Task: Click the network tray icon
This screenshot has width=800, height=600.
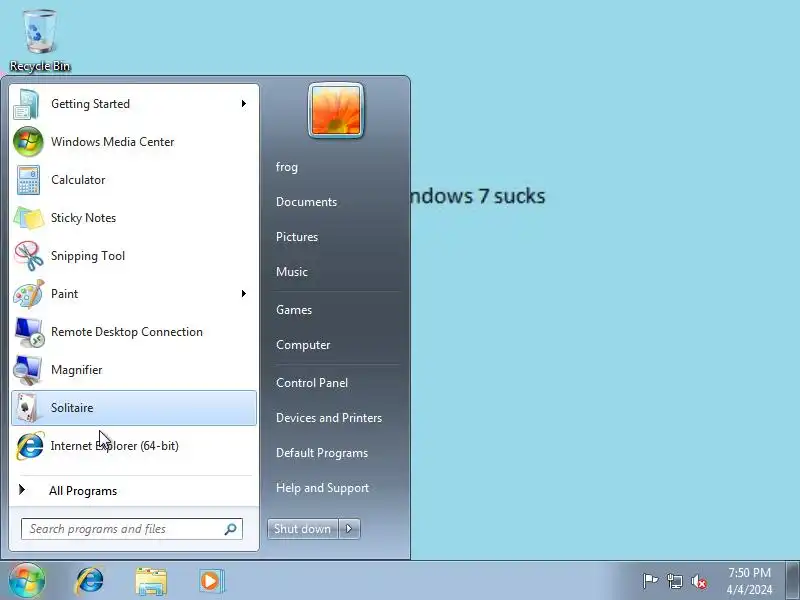Action: click(674, 581)
